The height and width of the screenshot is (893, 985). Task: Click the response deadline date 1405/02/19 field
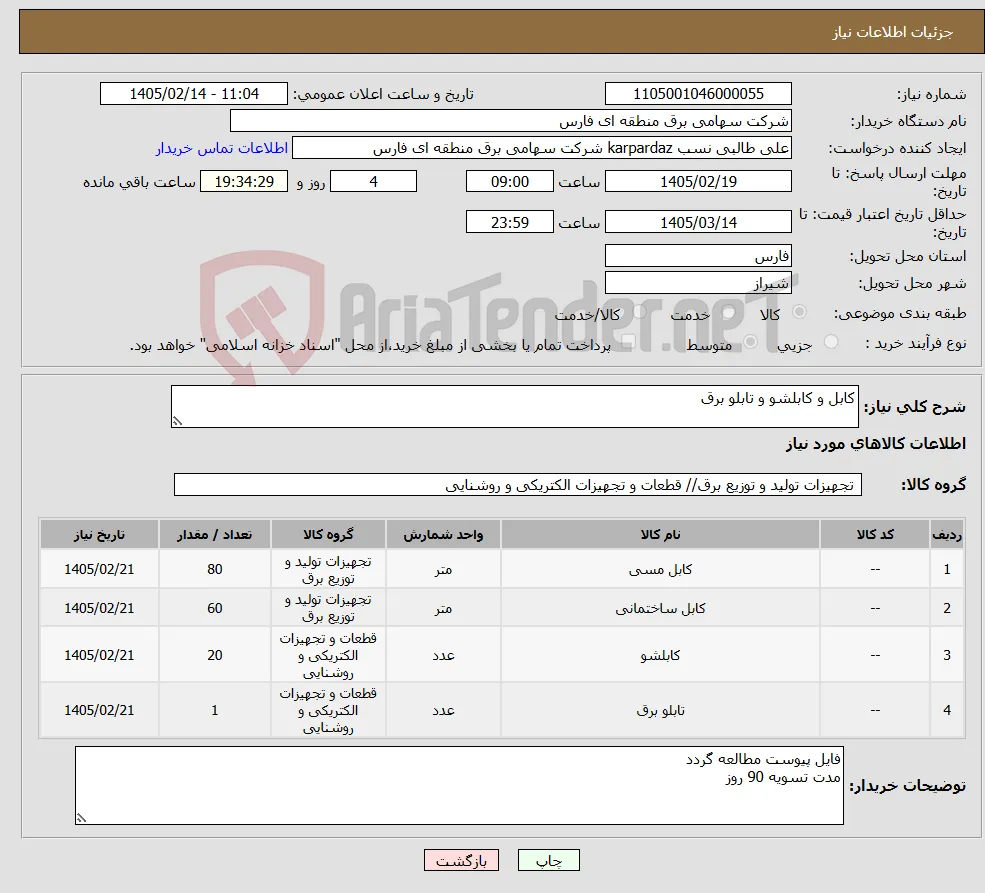coord(698,181)
